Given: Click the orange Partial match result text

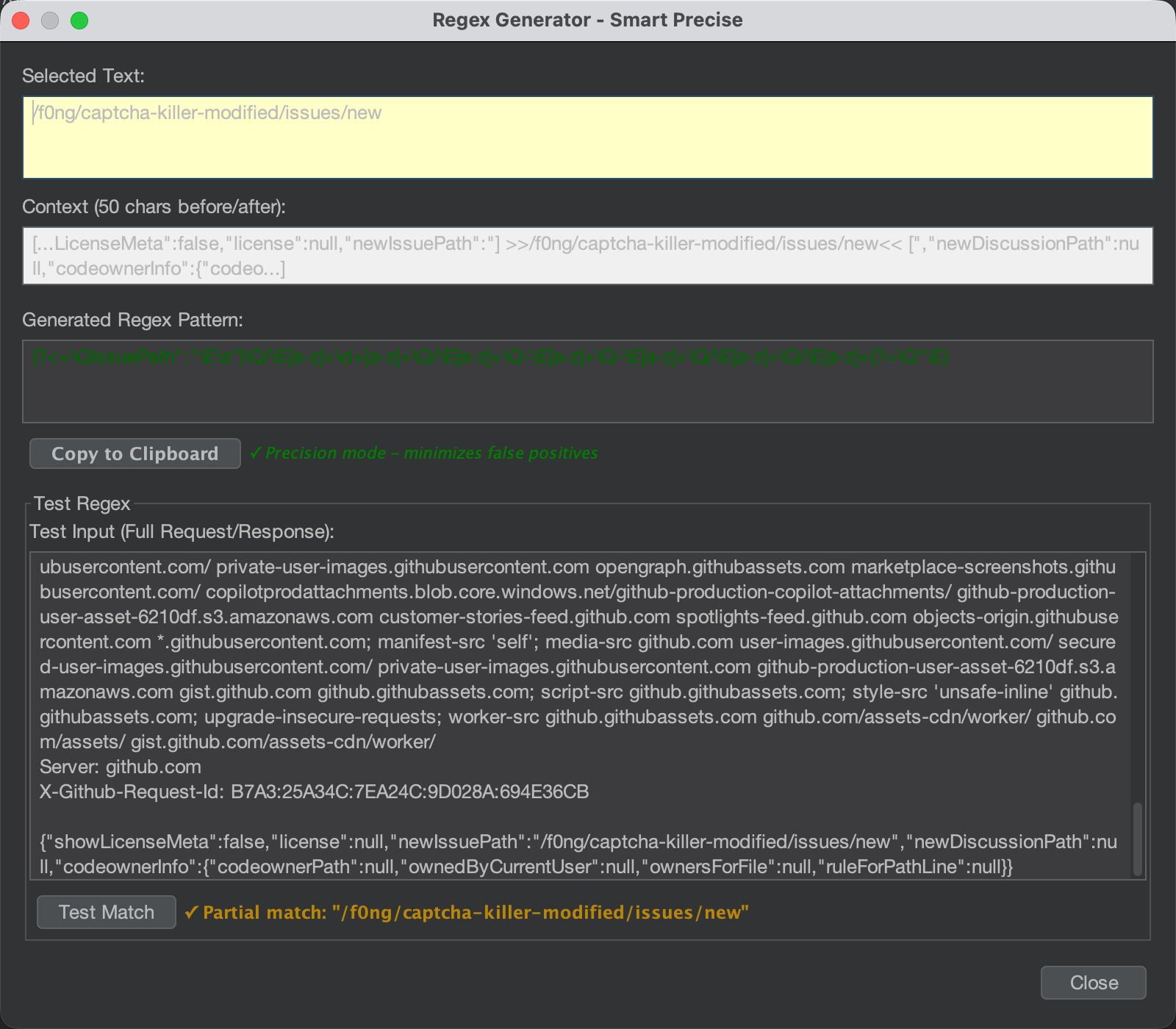Looking at the screenshot, I should pos(475,913).
